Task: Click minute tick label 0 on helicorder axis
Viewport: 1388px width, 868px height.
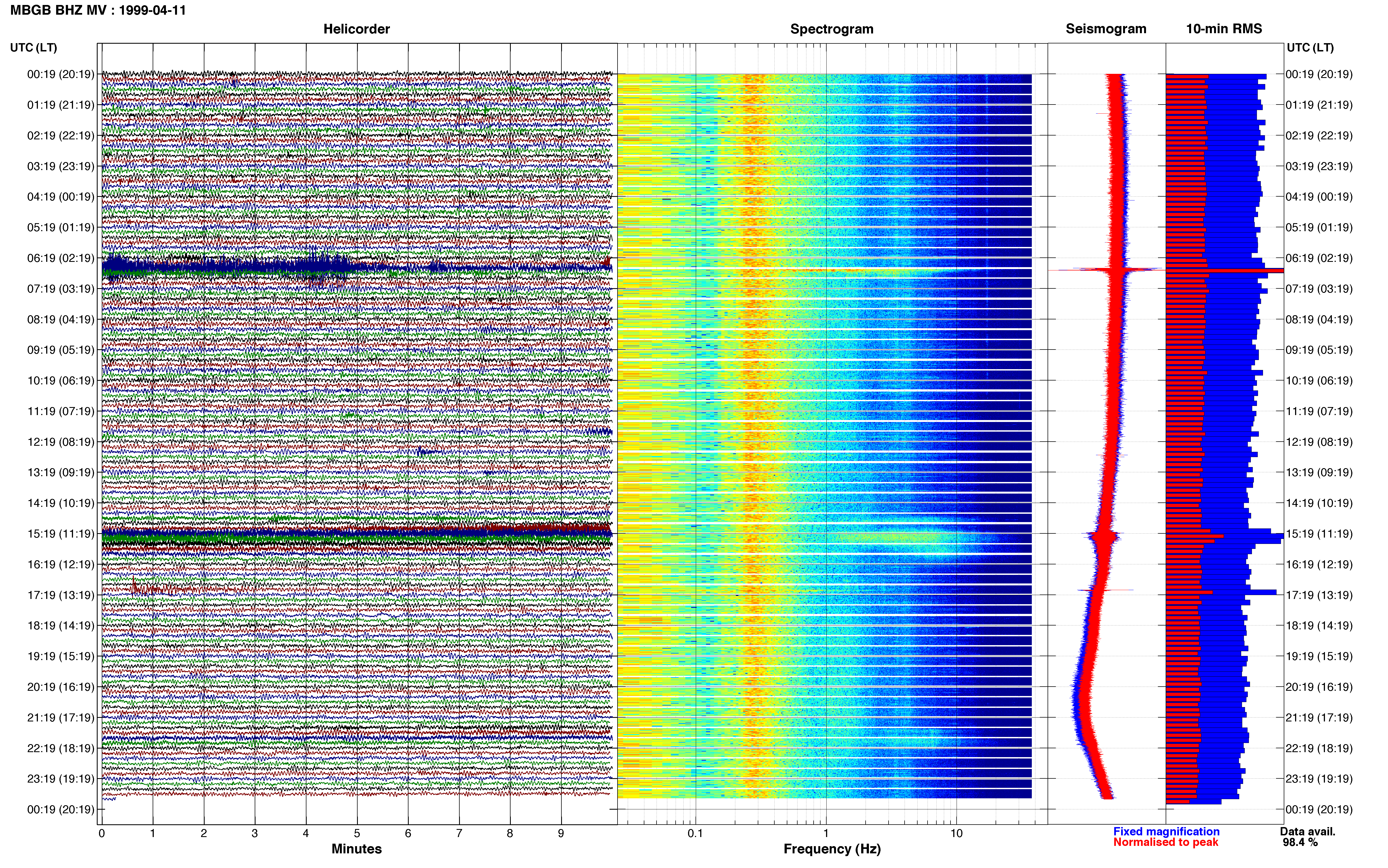Action: [x=101, y=833]
